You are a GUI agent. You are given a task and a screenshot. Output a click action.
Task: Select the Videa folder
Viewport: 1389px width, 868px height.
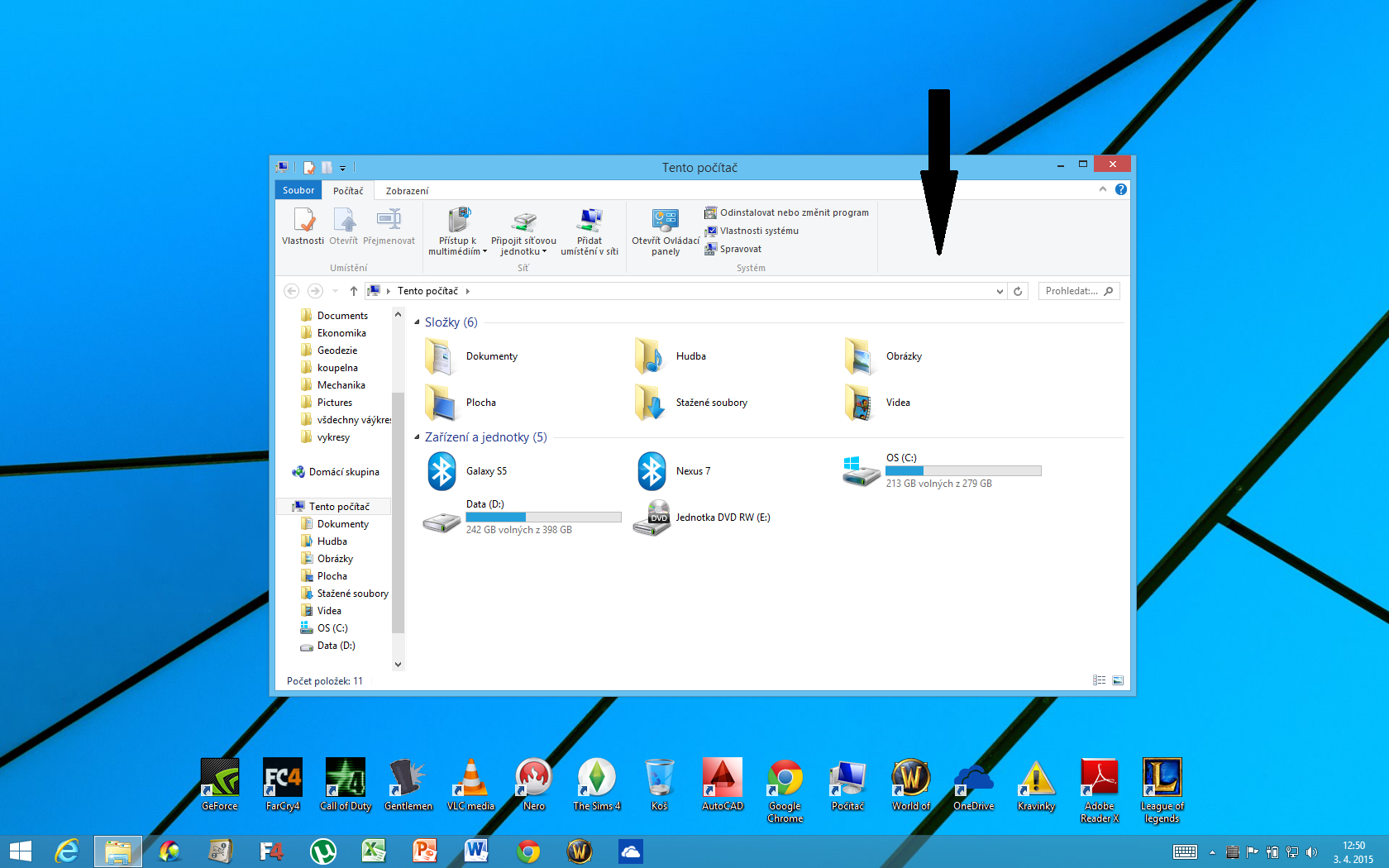pos(877,403)
